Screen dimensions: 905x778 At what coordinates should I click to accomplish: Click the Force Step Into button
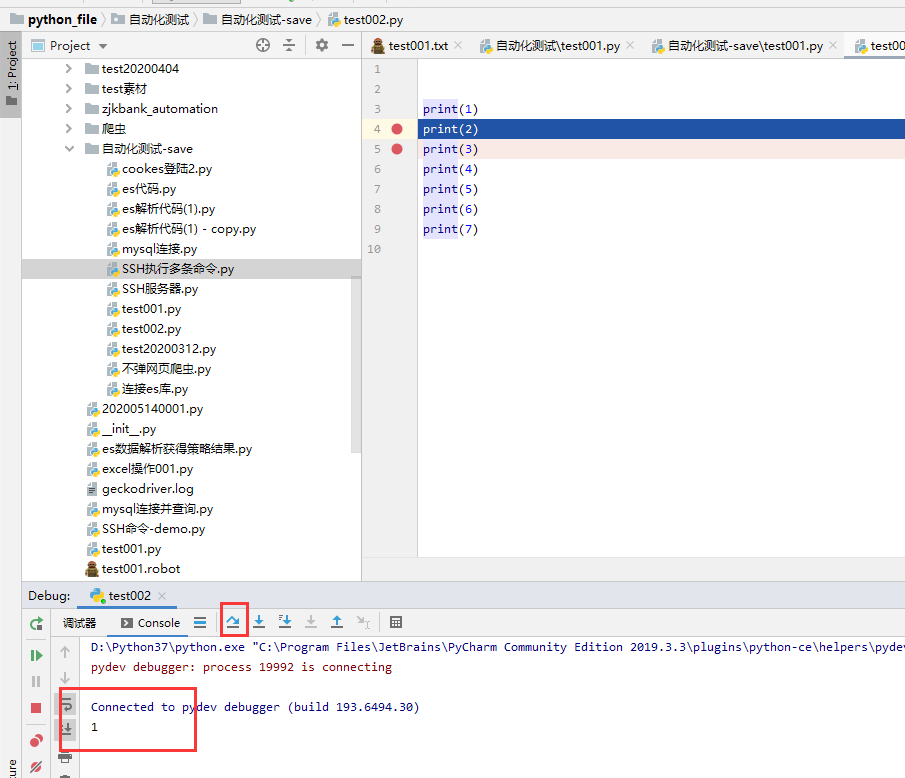311,622
